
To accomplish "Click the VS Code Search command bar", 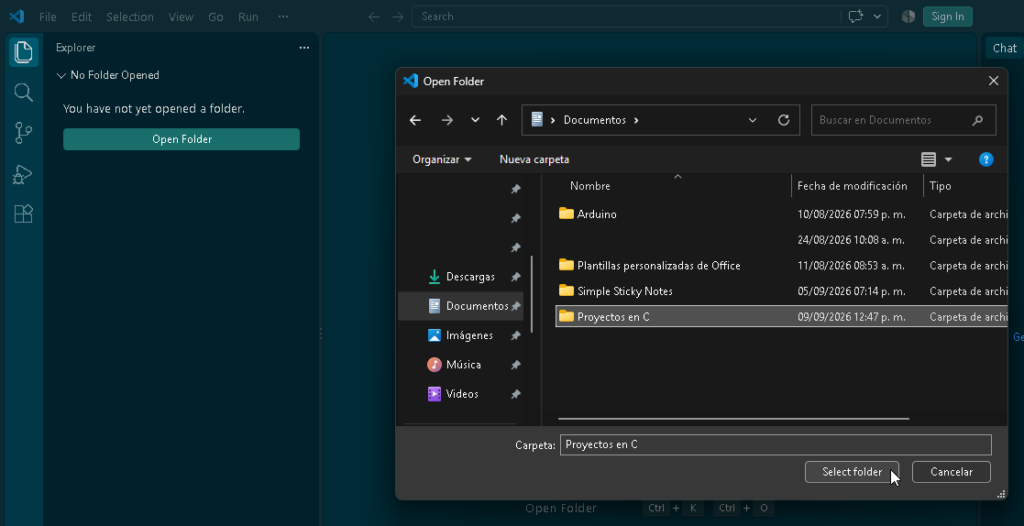I will (626, 17).
